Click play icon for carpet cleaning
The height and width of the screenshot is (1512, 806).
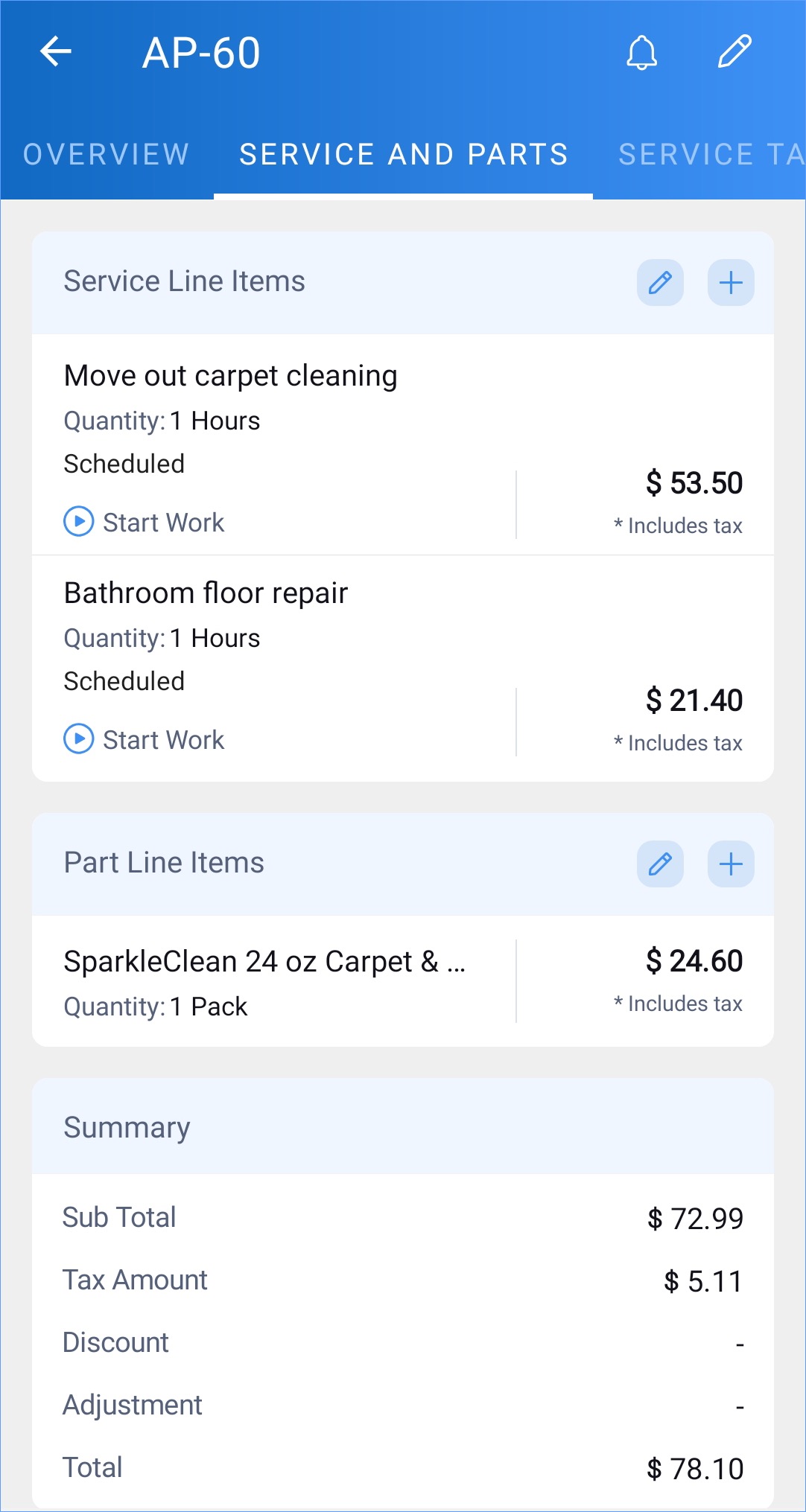pyautogui.click(x=79, y=522)
